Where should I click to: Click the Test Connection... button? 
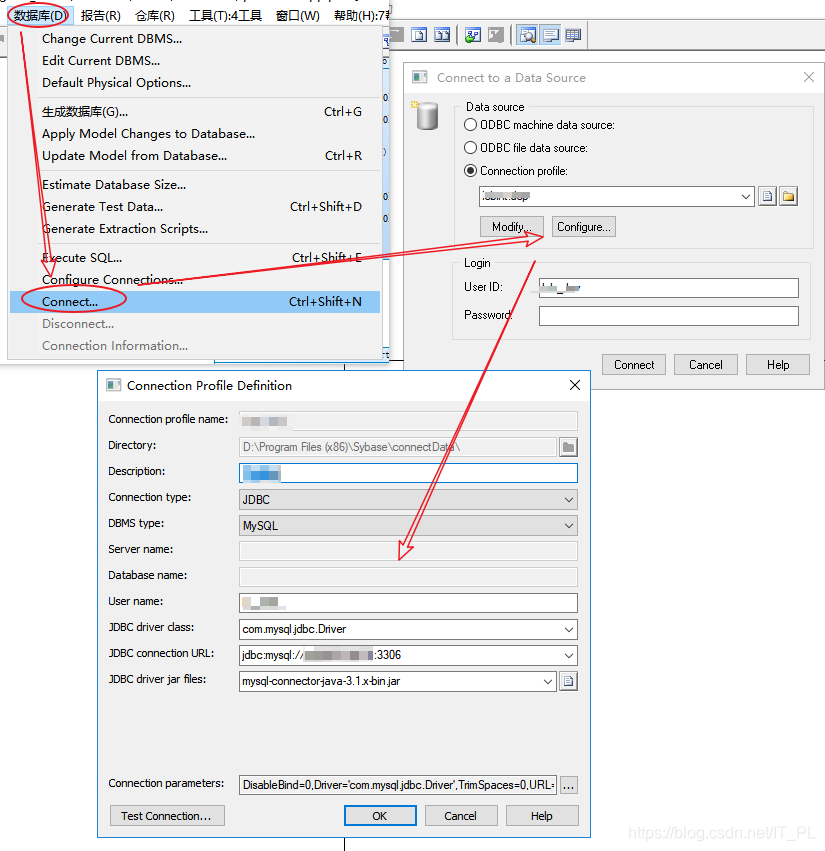click(x=167, y=816)
